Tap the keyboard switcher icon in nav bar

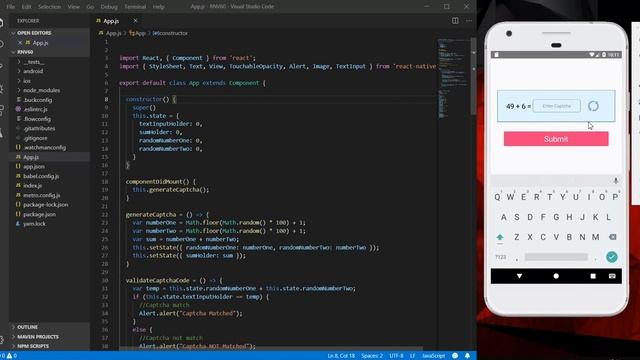[x=612, y=276]
